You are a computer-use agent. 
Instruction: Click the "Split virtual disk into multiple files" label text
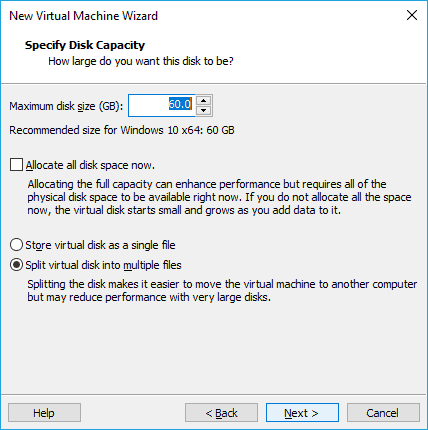coord(103,265)
